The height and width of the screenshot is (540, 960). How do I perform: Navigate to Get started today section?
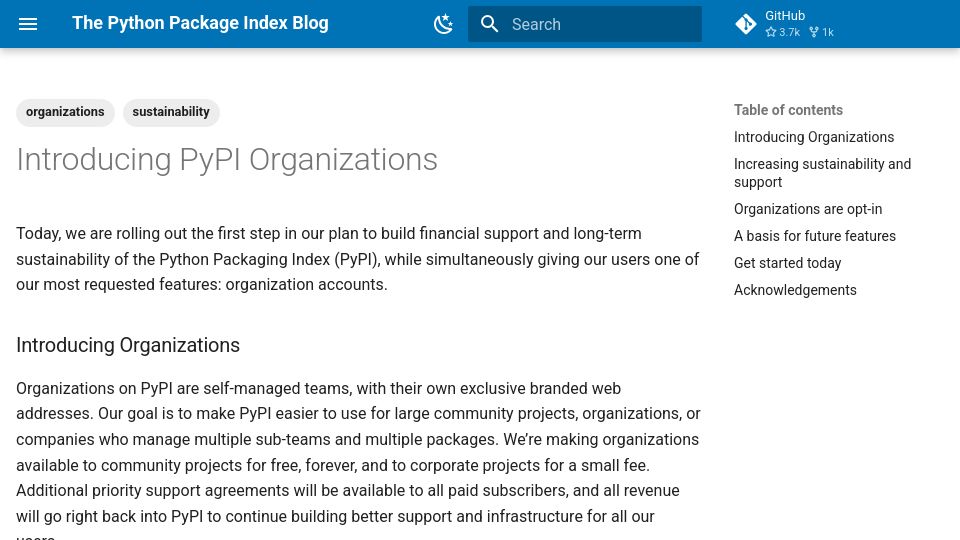(x=787, y=263)
